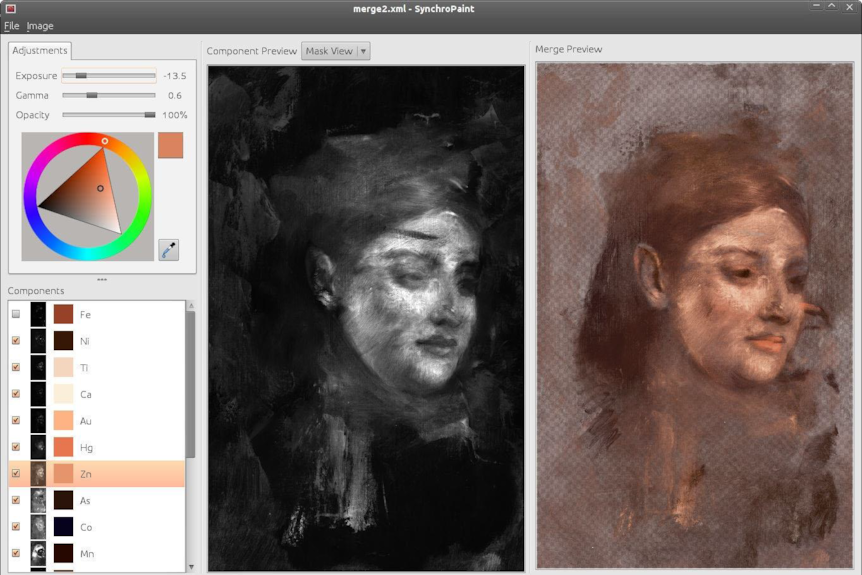Adjust the Exposure slider
This screenshot has width=862, height=575.
(109, 75)
